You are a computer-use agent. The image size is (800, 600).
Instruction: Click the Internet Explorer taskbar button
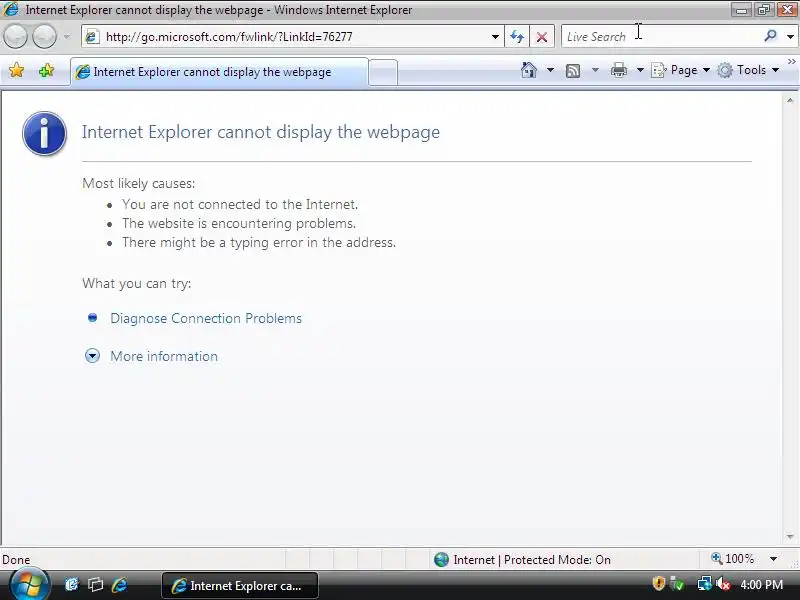pyautogui.click(x=240, y=585)
